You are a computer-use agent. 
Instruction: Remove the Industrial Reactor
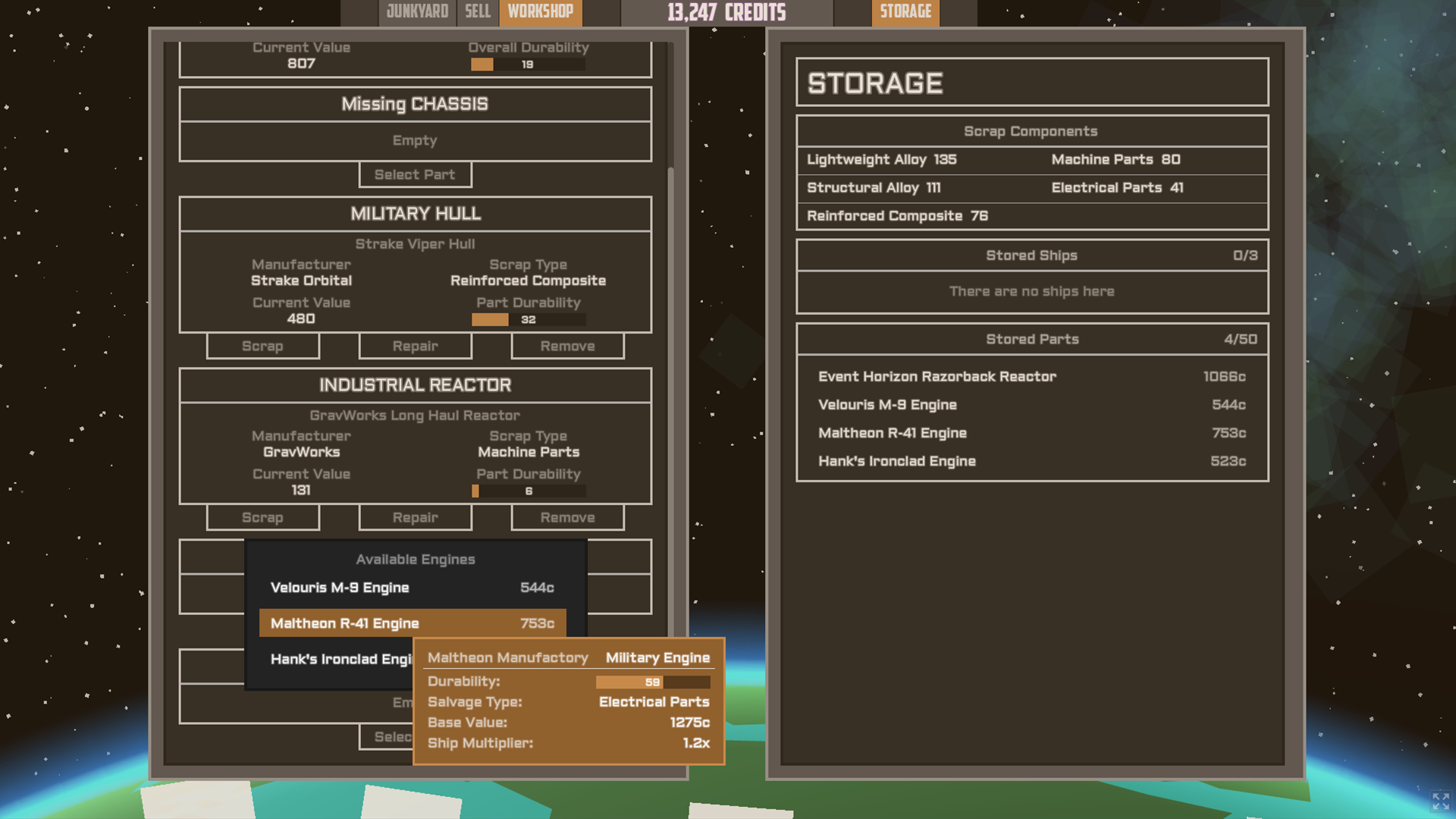point(567,517)
